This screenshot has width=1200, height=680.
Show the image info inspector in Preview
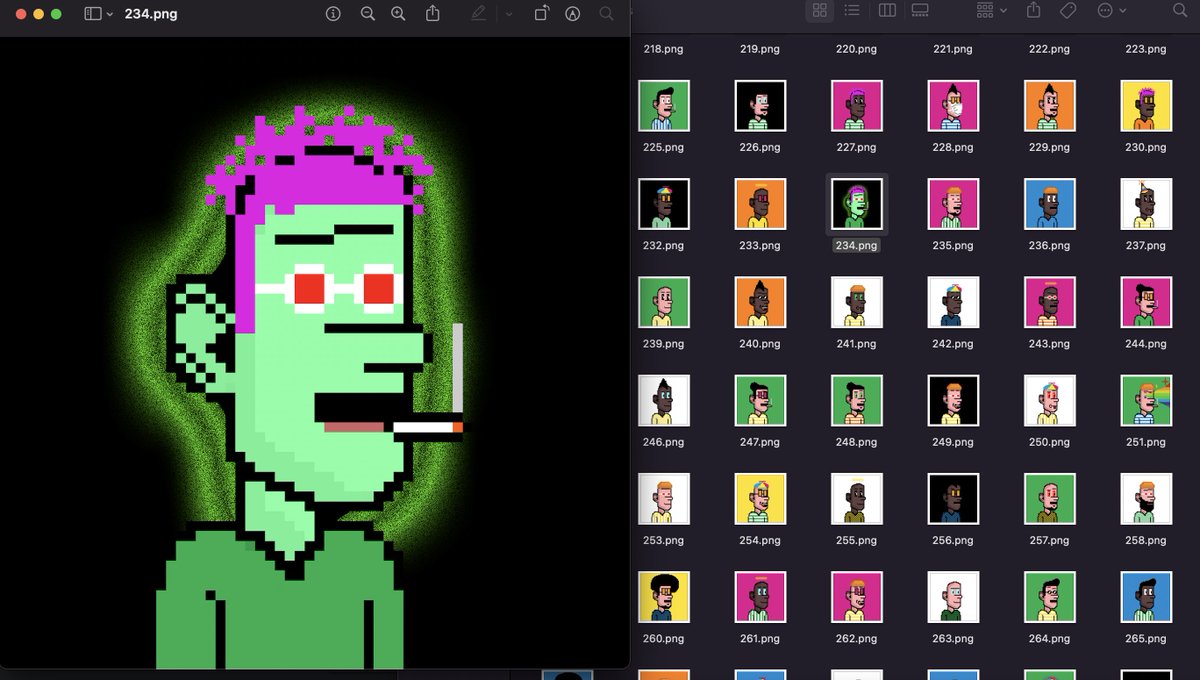(x=334, y=14)
